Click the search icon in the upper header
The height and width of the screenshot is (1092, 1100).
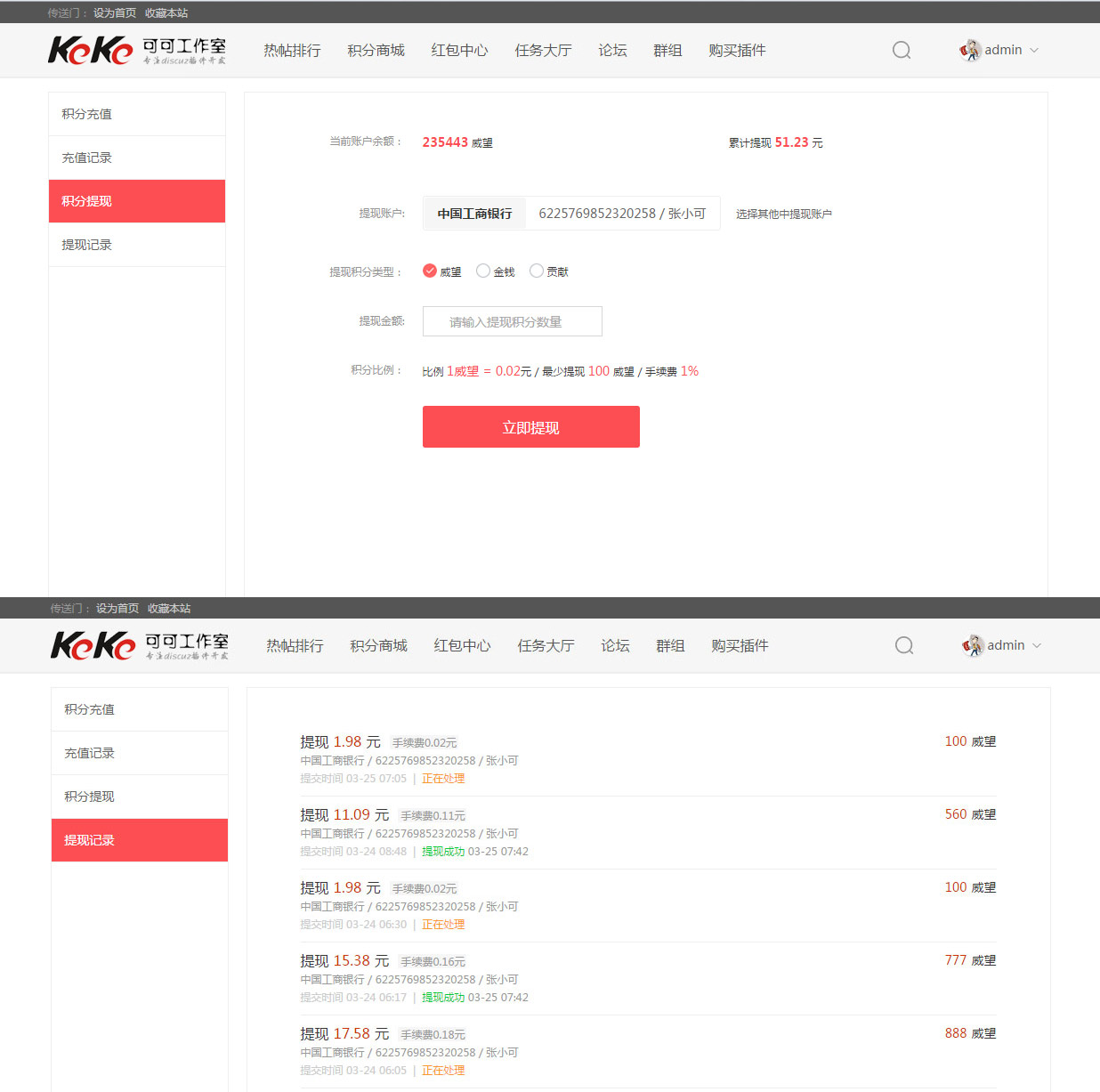click(x=902, y=50)
